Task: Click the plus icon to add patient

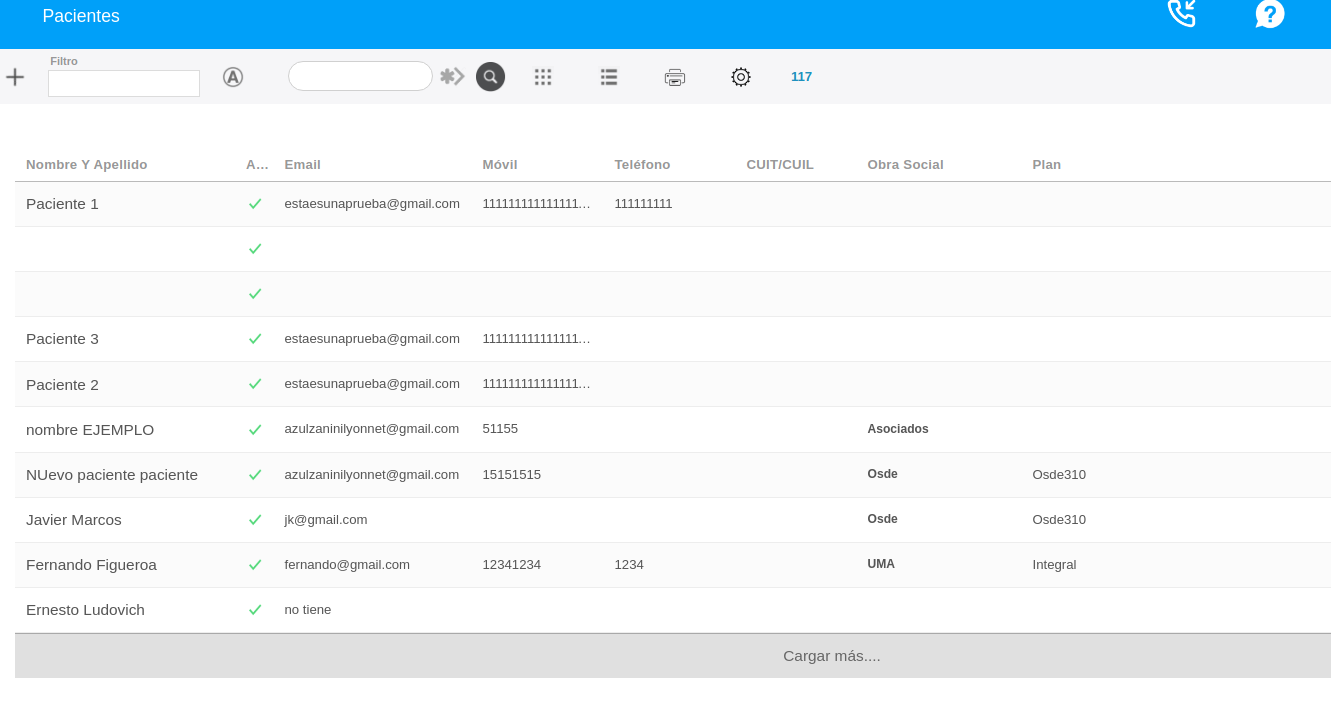Action: (x=15, y=77)
